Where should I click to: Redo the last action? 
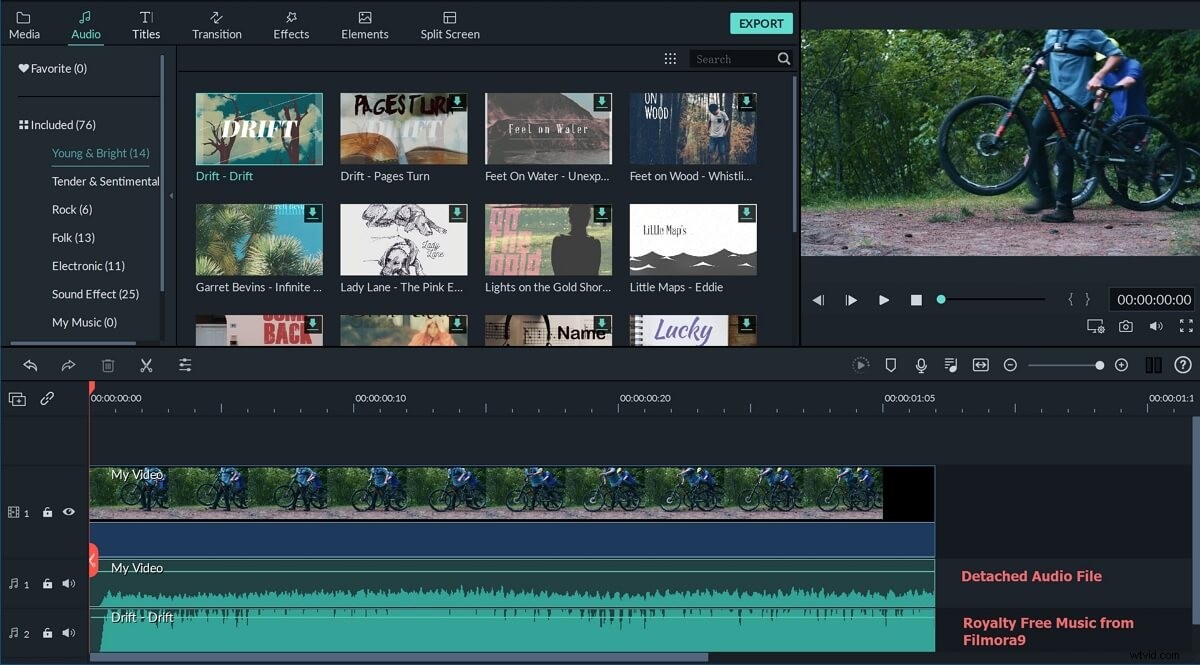(x=68, y=365)
